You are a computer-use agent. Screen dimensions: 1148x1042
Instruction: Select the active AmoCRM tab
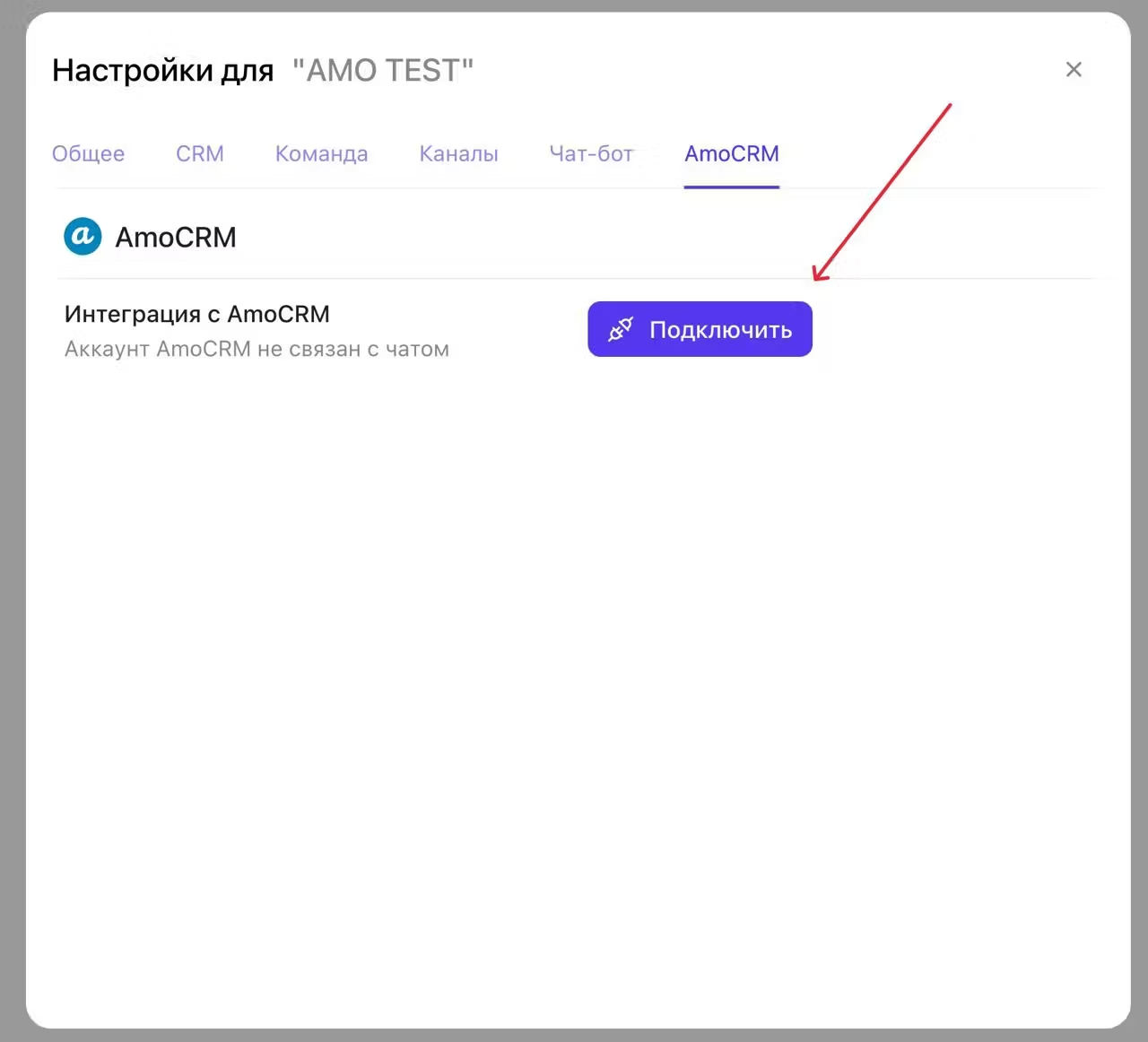731,154
